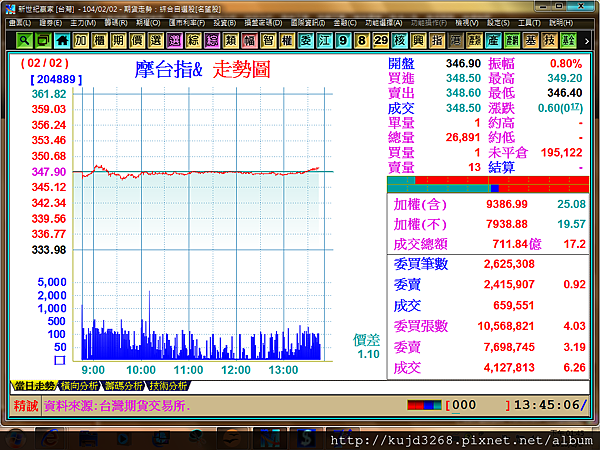Select the 類 toolbar button
Image resolution: width=600 pixels, height=450 pixels.
(x=231, y=40)
